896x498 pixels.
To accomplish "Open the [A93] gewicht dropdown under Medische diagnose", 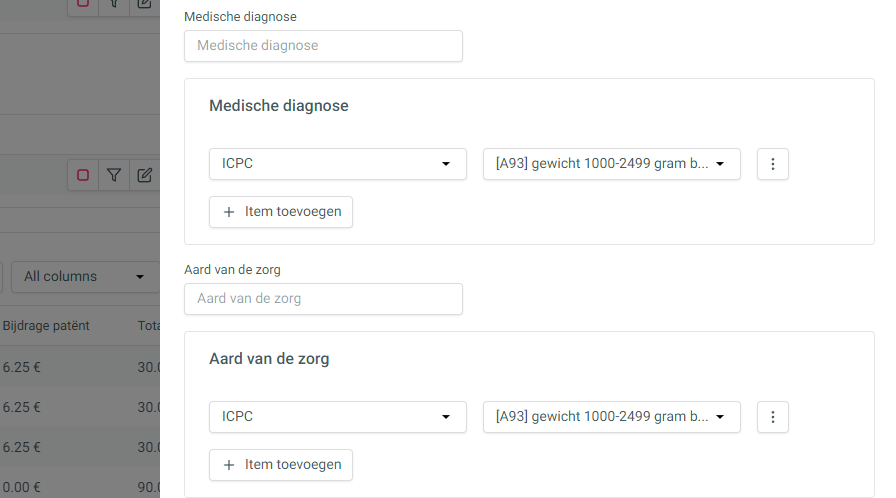I will tap(611, 164).
